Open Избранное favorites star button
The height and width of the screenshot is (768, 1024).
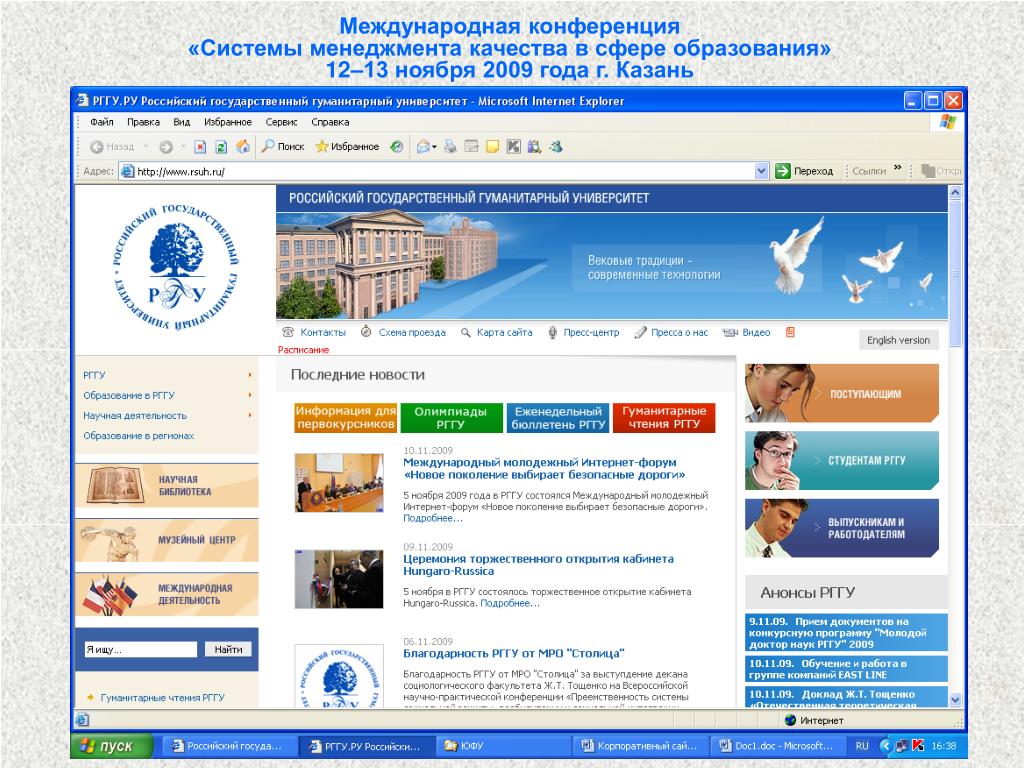[x=347, y=146]
